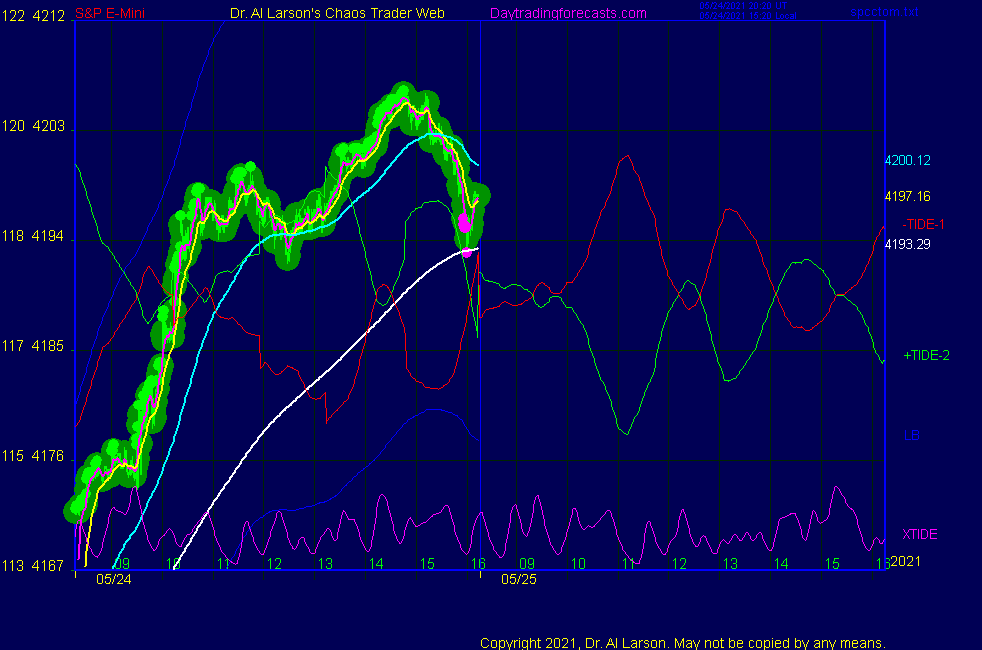Screen dimensions: 982x650
Task: Click the "118 4194" price axis label
Action: coord(33,236)
